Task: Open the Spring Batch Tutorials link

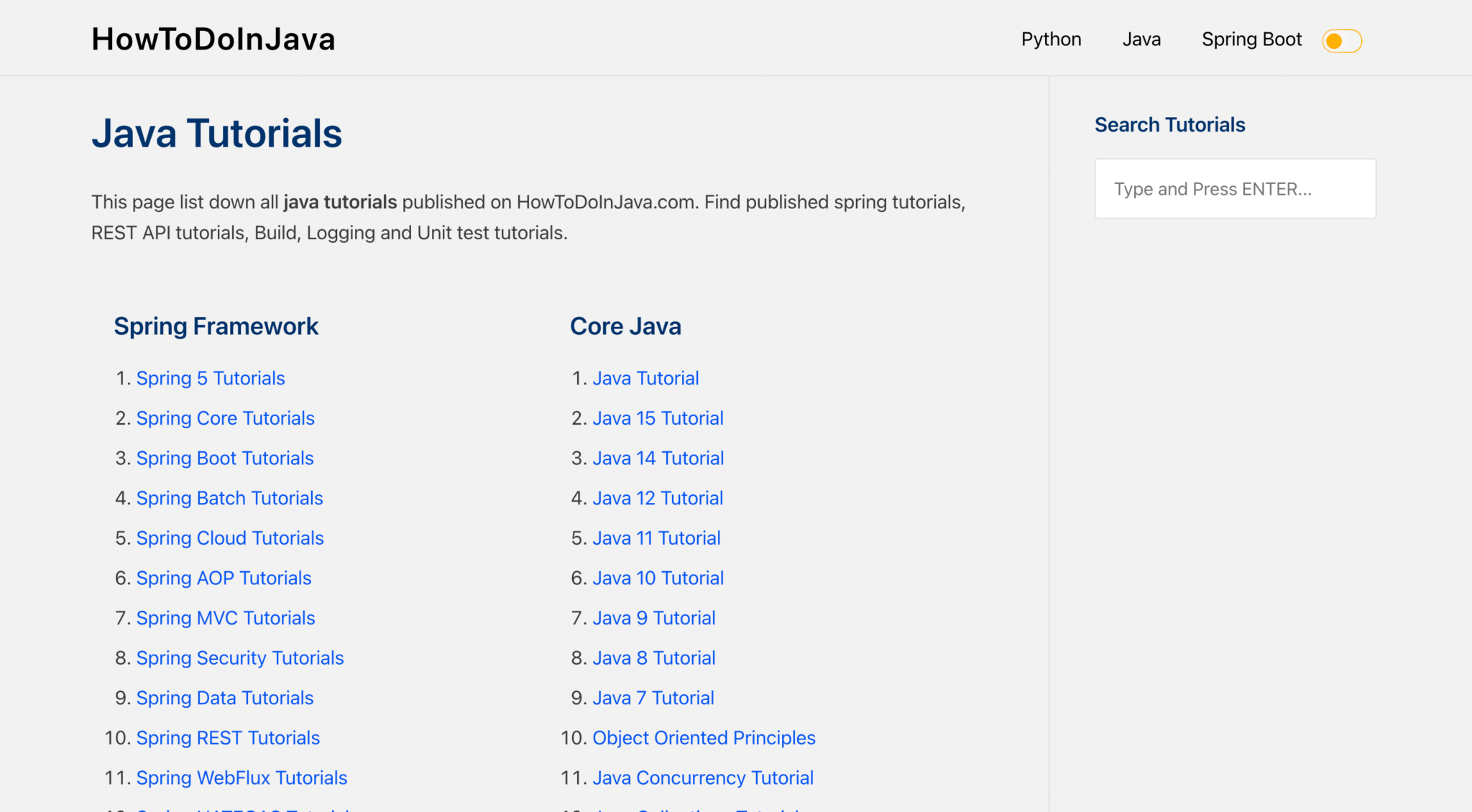Action: point(230,498)
